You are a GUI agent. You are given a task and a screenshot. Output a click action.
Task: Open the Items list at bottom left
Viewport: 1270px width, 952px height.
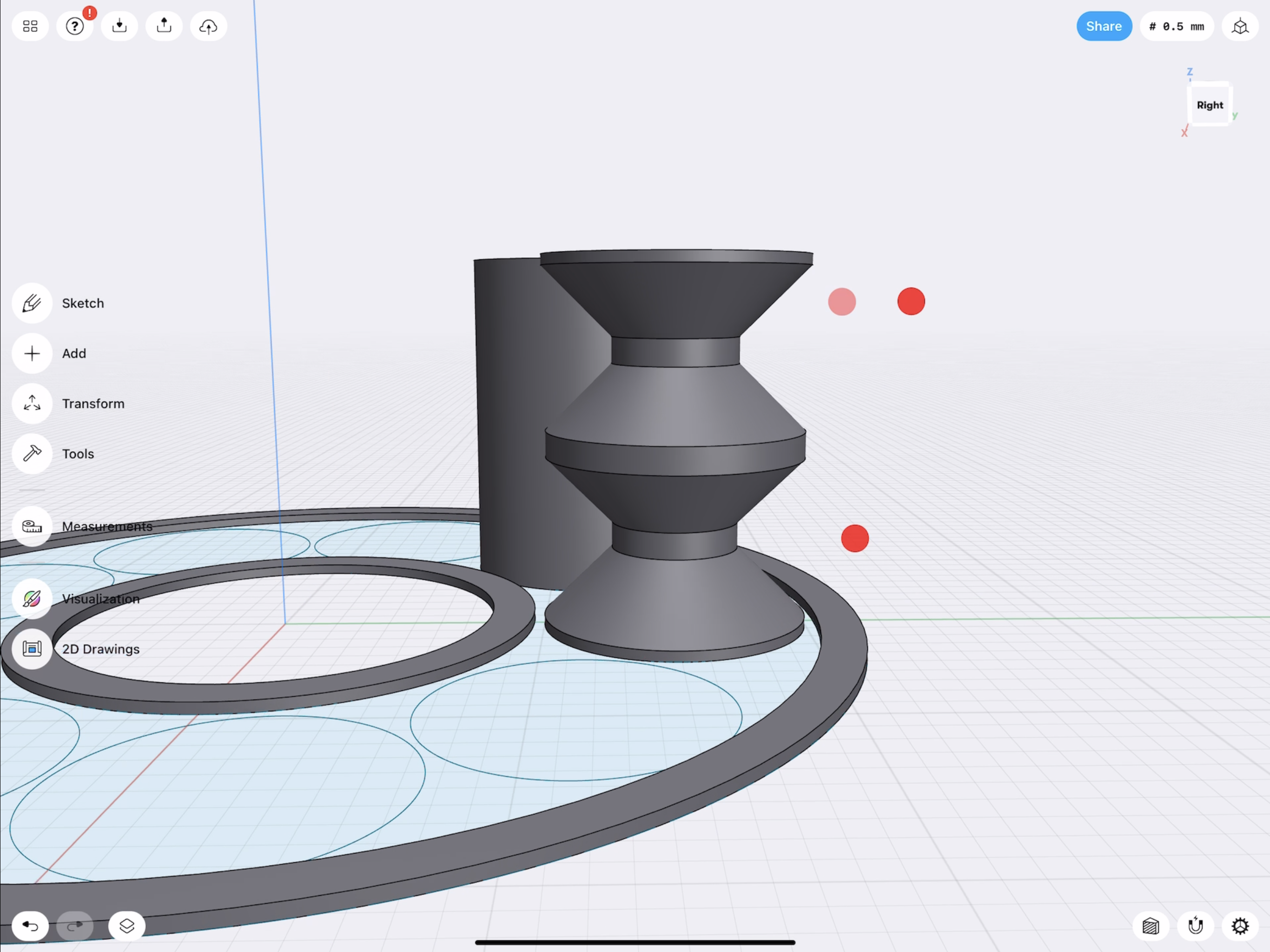[127, 926]
